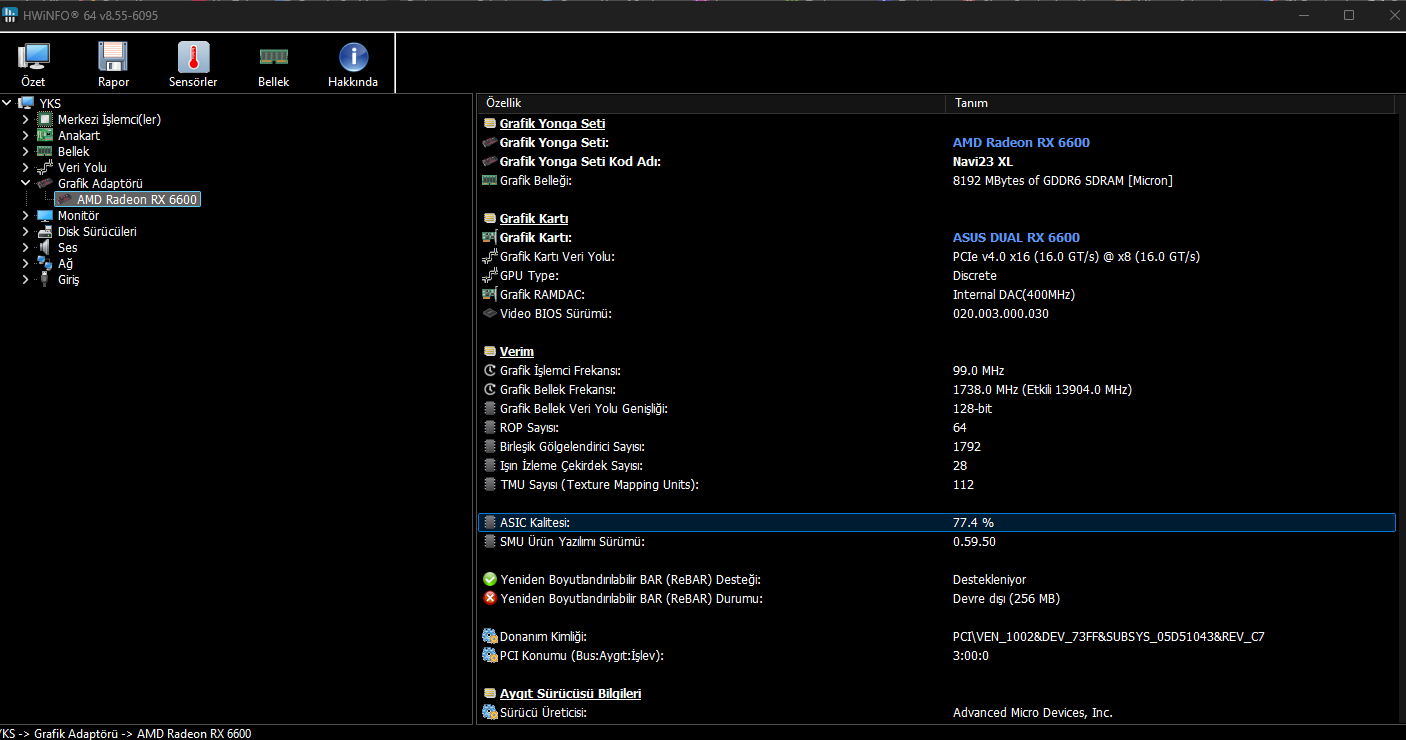Collapse the YKS root node
Screen dimensions: 1406x740
point(8,103)
